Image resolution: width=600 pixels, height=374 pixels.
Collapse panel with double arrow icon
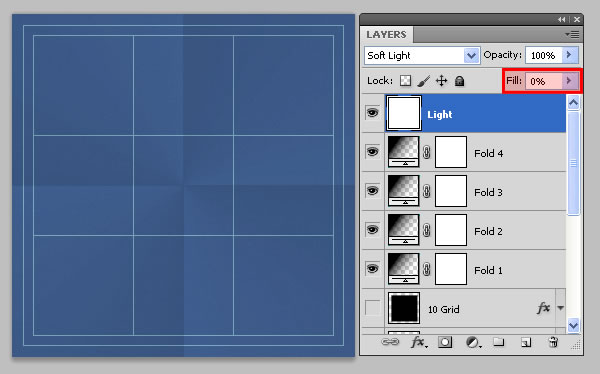[x=561, y=20]
